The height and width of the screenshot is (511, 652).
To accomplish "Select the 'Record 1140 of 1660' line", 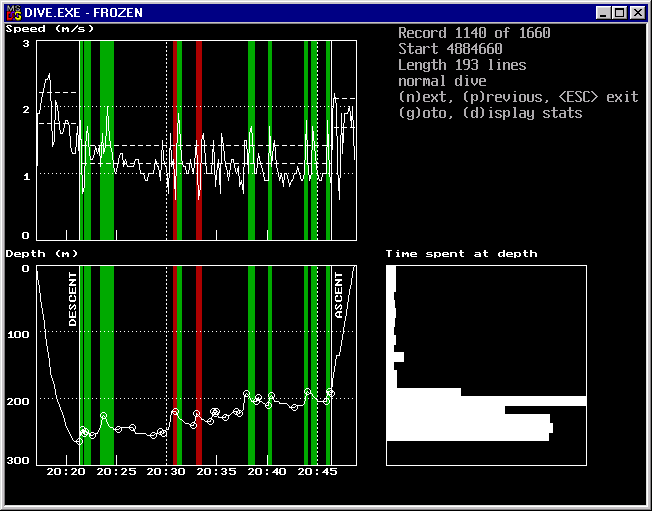I will pyautogui.click(x=474, y=33).
